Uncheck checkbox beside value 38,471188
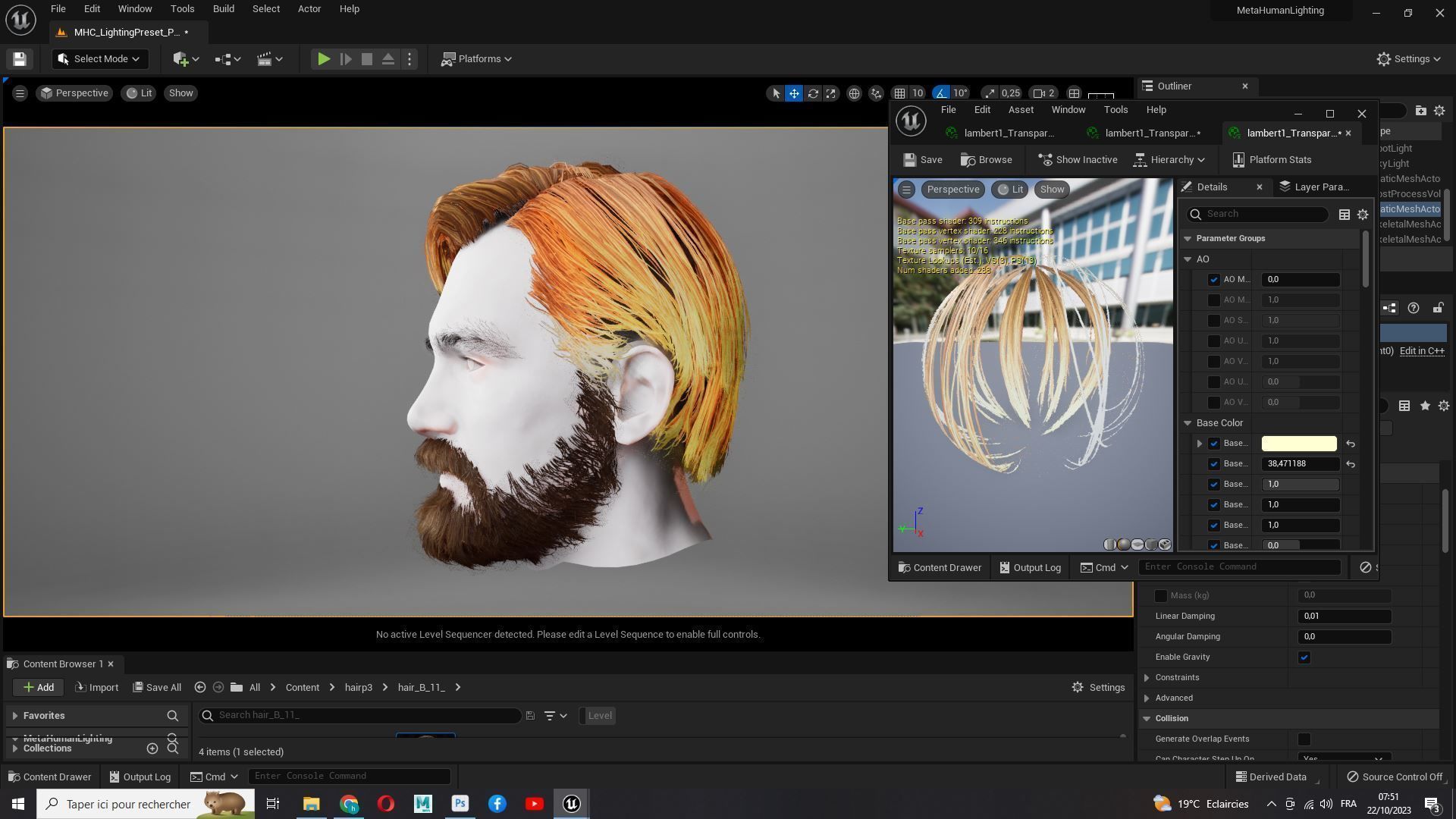 click(x=1213, y=464)
